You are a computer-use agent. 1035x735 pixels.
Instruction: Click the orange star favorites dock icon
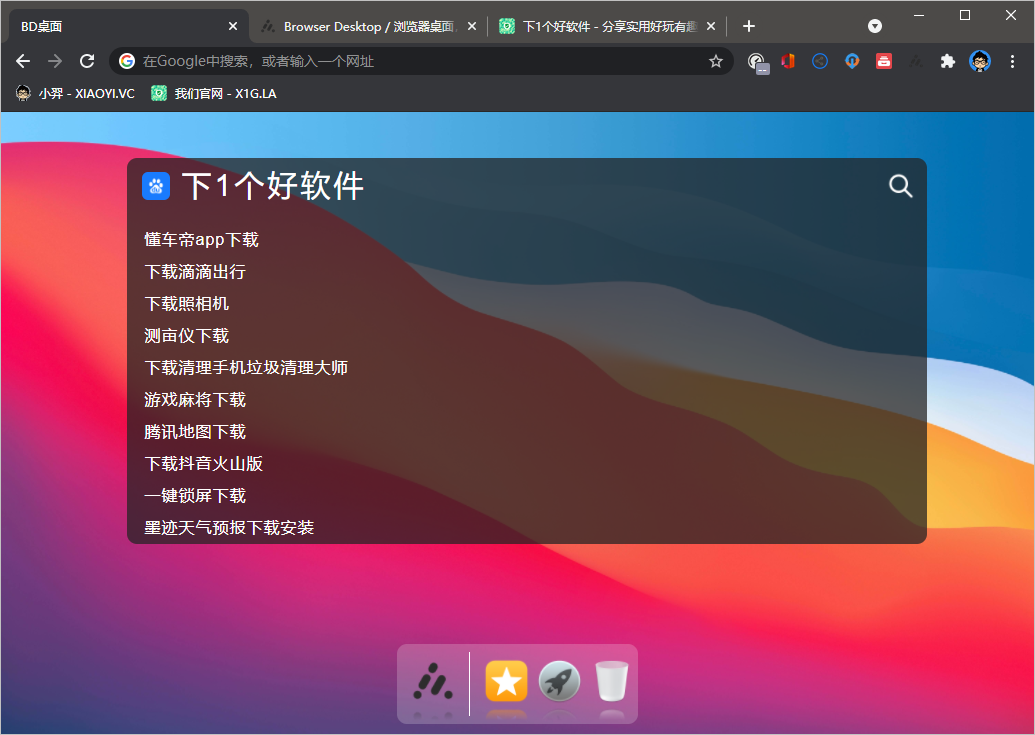click(506, 682)
